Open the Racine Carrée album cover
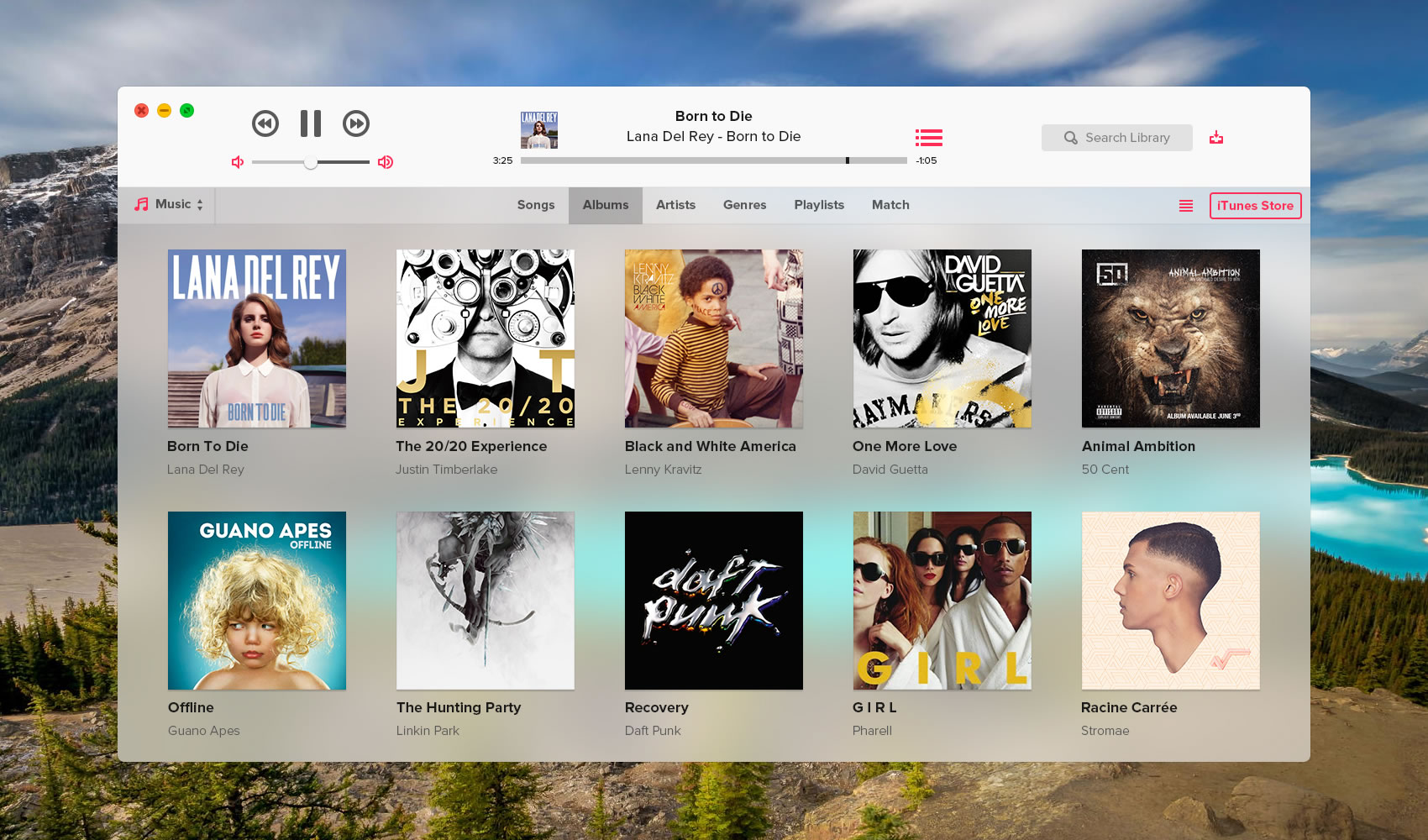This screenshot has height=840, width=1428. click(x=1171, y=601)
